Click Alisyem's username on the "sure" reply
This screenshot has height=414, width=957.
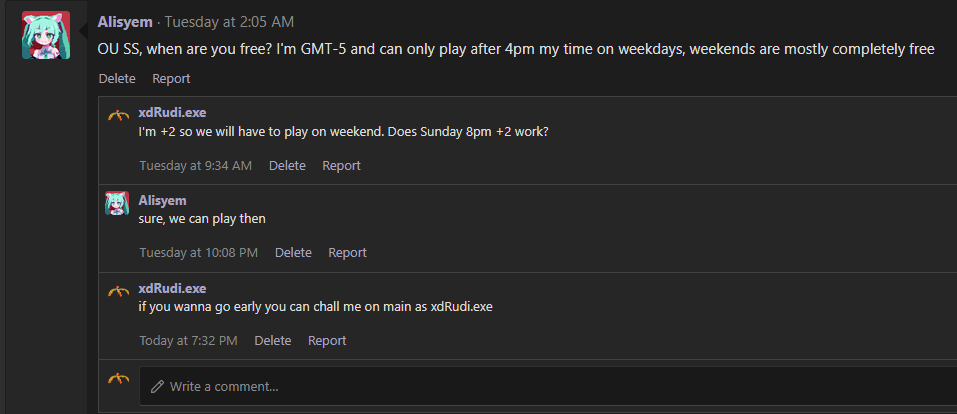162,200
